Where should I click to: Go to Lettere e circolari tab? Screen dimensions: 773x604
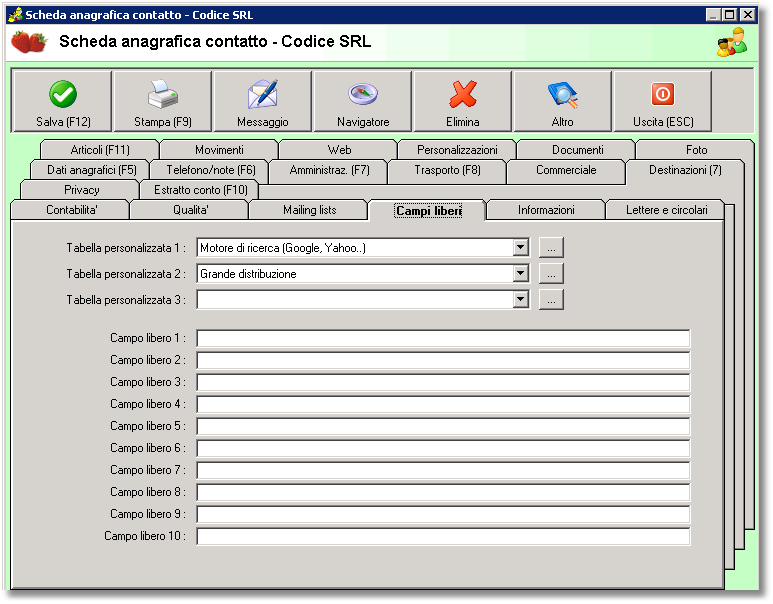click(x=666, y=210)
